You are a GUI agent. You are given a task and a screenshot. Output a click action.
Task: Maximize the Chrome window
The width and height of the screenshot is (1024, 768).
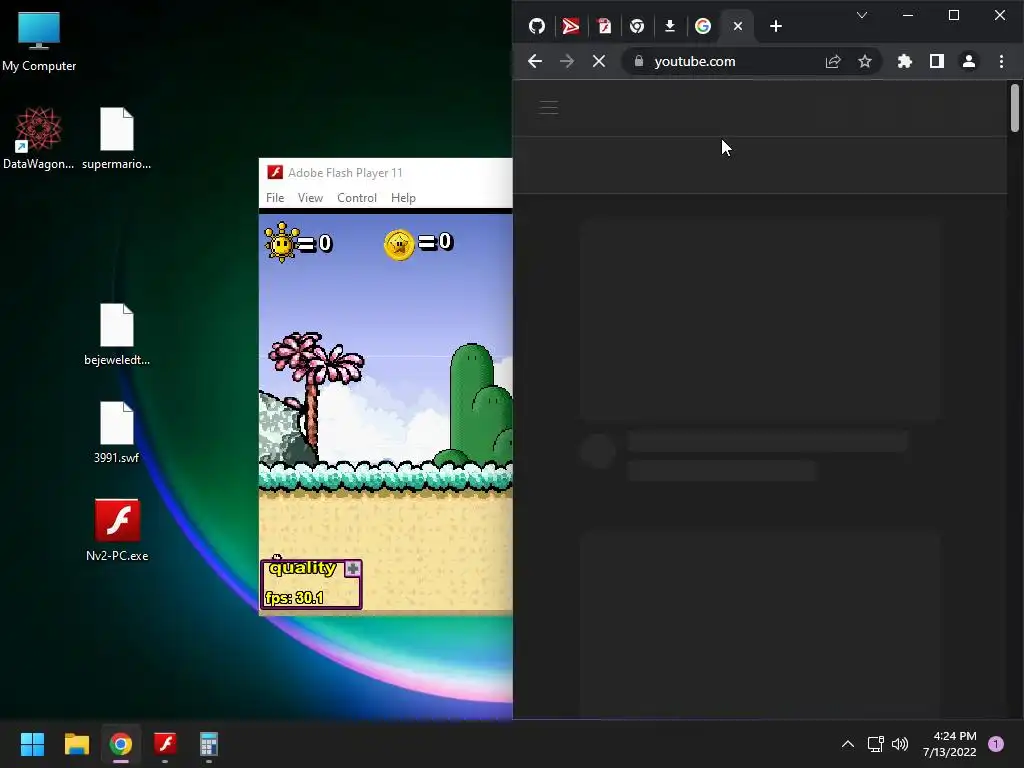coord(953,15)
